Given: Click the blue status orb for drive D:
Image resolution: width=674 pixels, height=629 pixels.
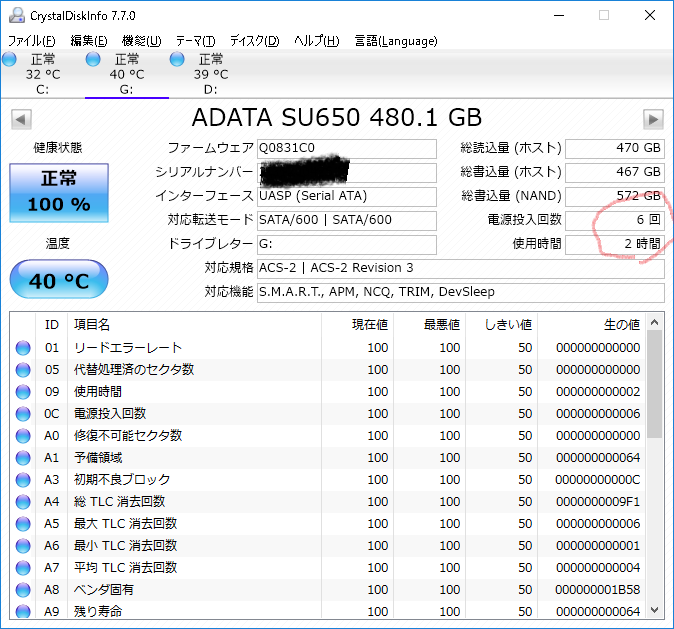Looking at the screenshot, I should 177,59.
